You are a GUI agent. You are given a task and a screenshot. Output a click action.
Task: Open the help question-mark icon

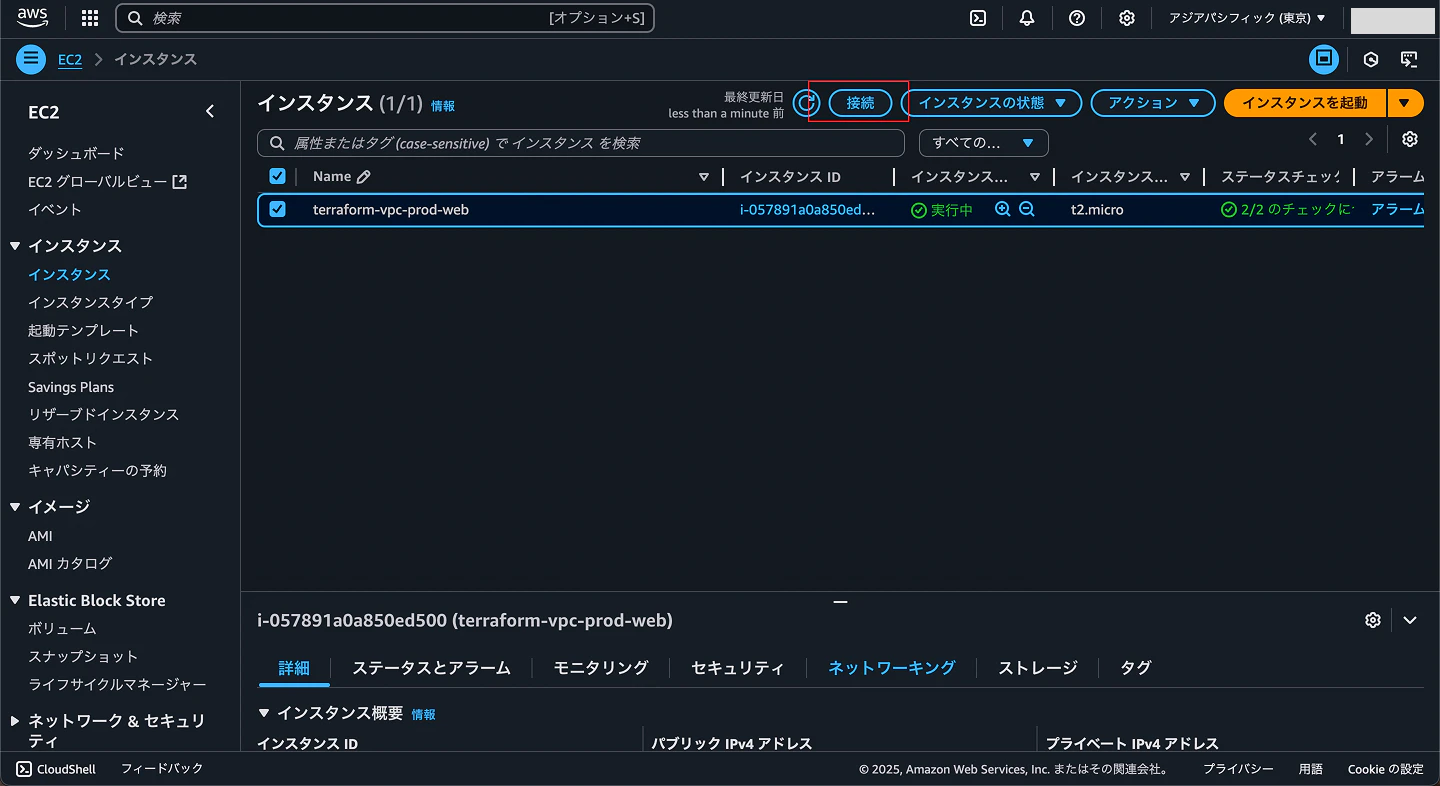[x=1077, y=17]
